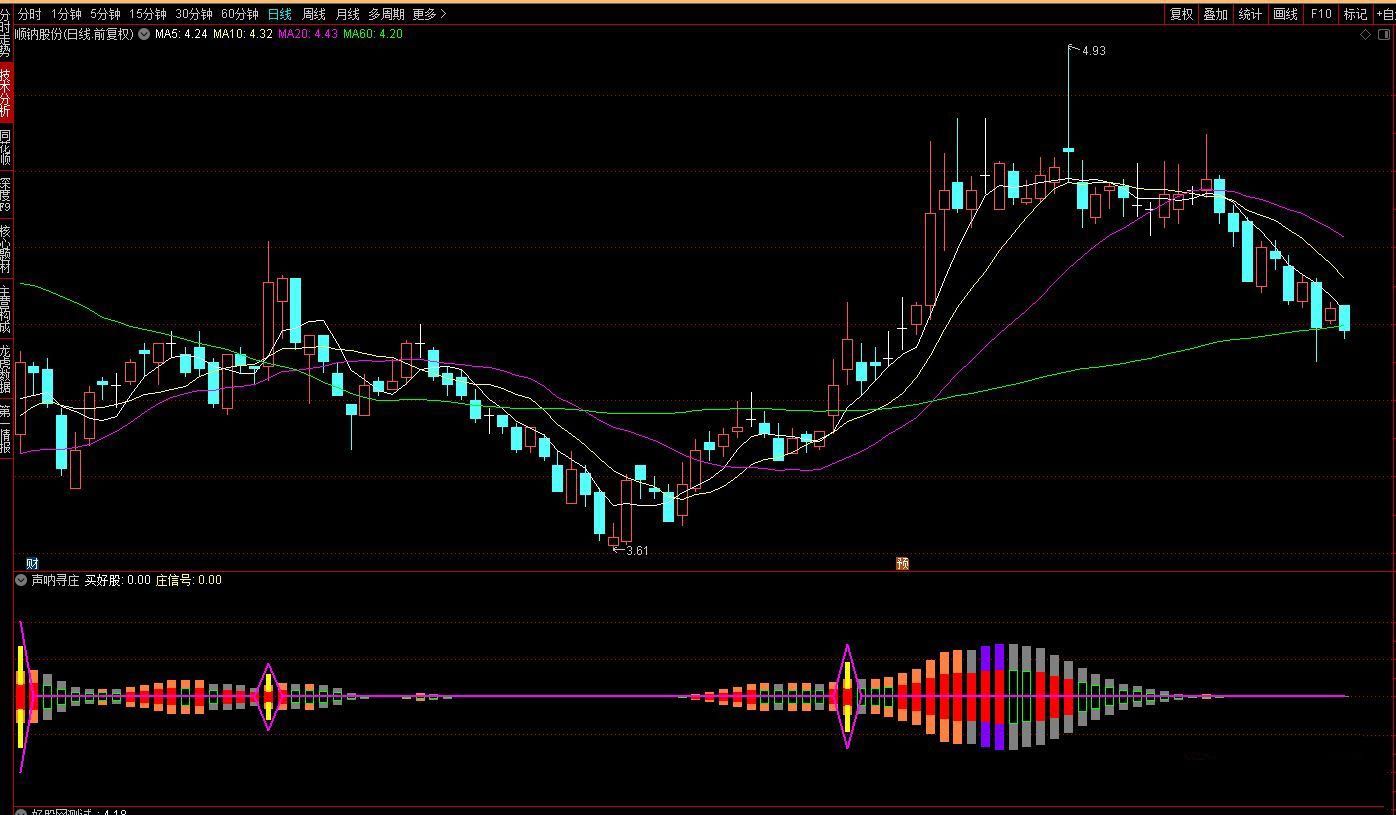Open the F10 company info
Image resolution: width=1396 pixels, height=815 pixels.
point(1321,14)
